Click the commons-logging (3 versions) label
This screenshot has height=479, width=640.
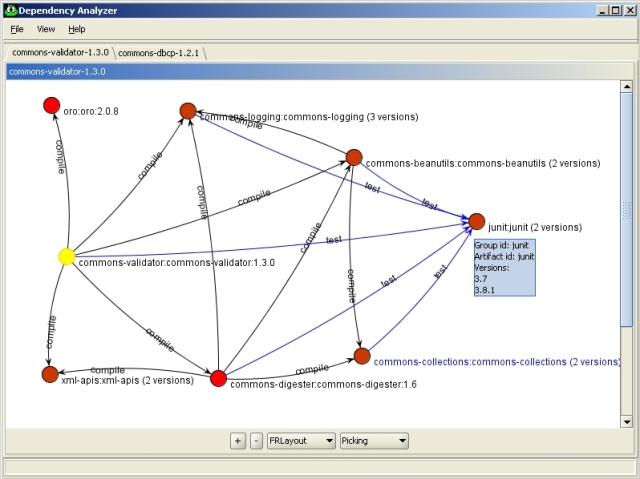pos(309,117)
